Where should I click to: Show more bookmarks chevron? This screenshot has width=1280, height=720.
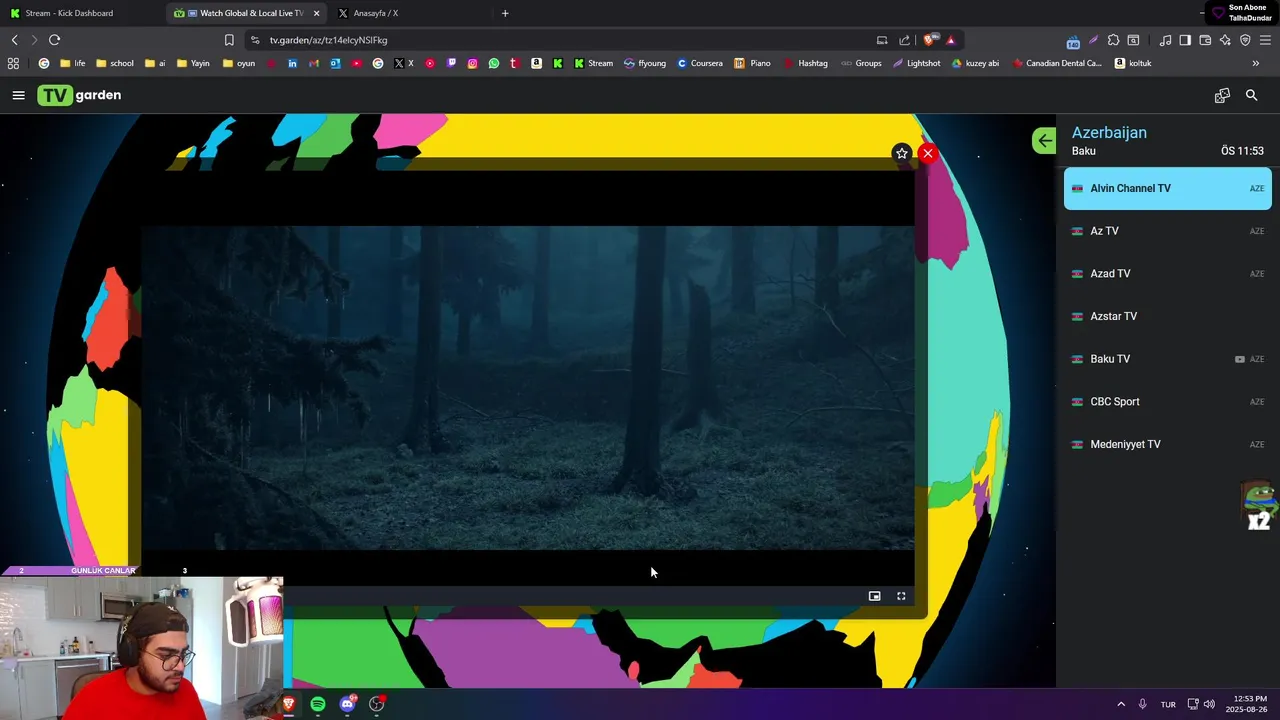pos(1256,63)
